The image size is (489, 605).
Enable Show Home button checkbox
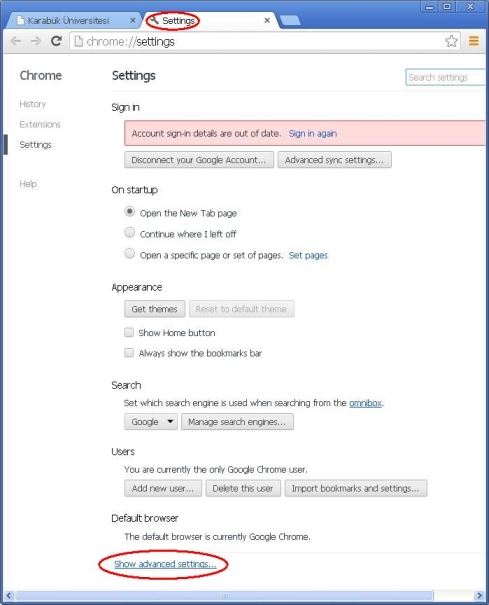click(129, 332)
